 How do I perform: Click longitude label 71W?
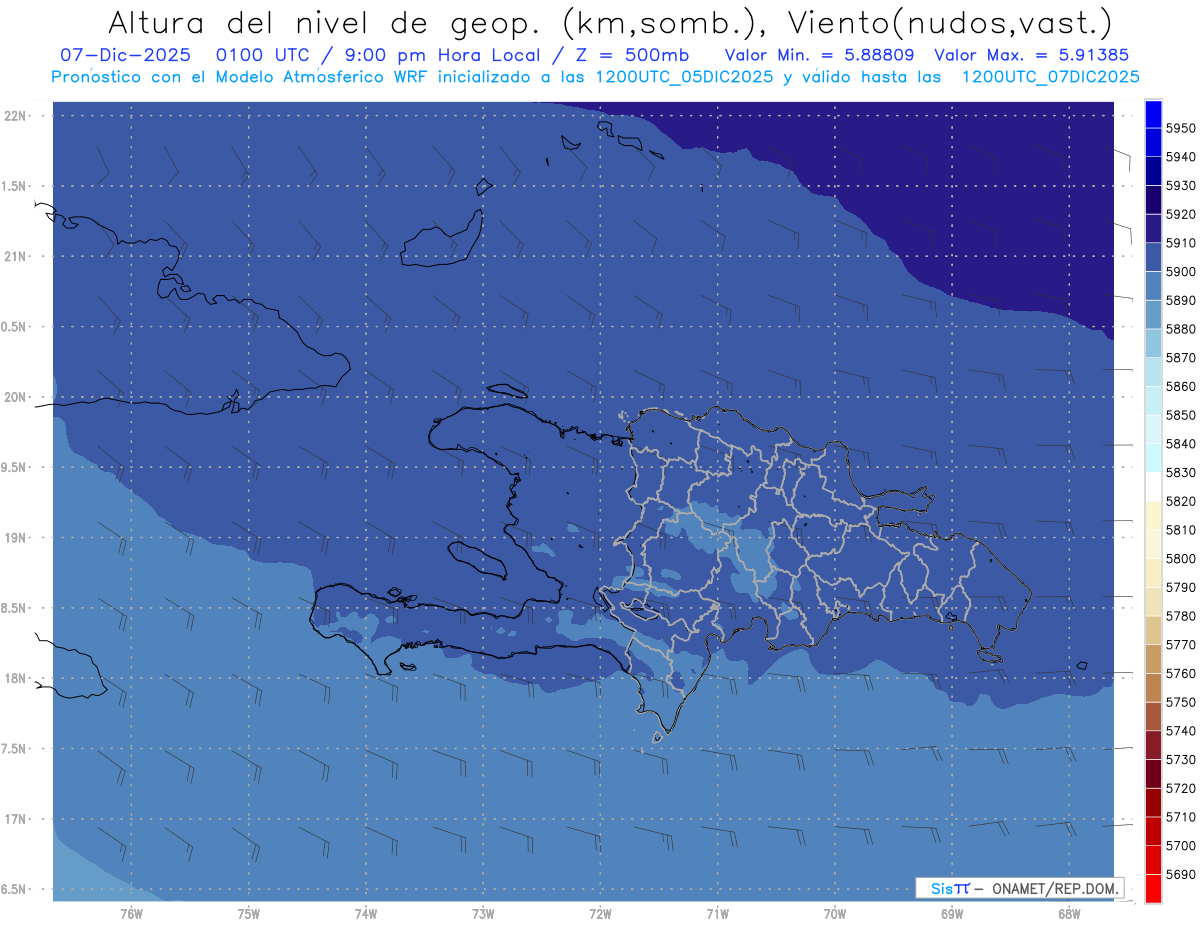click(717, 914)
